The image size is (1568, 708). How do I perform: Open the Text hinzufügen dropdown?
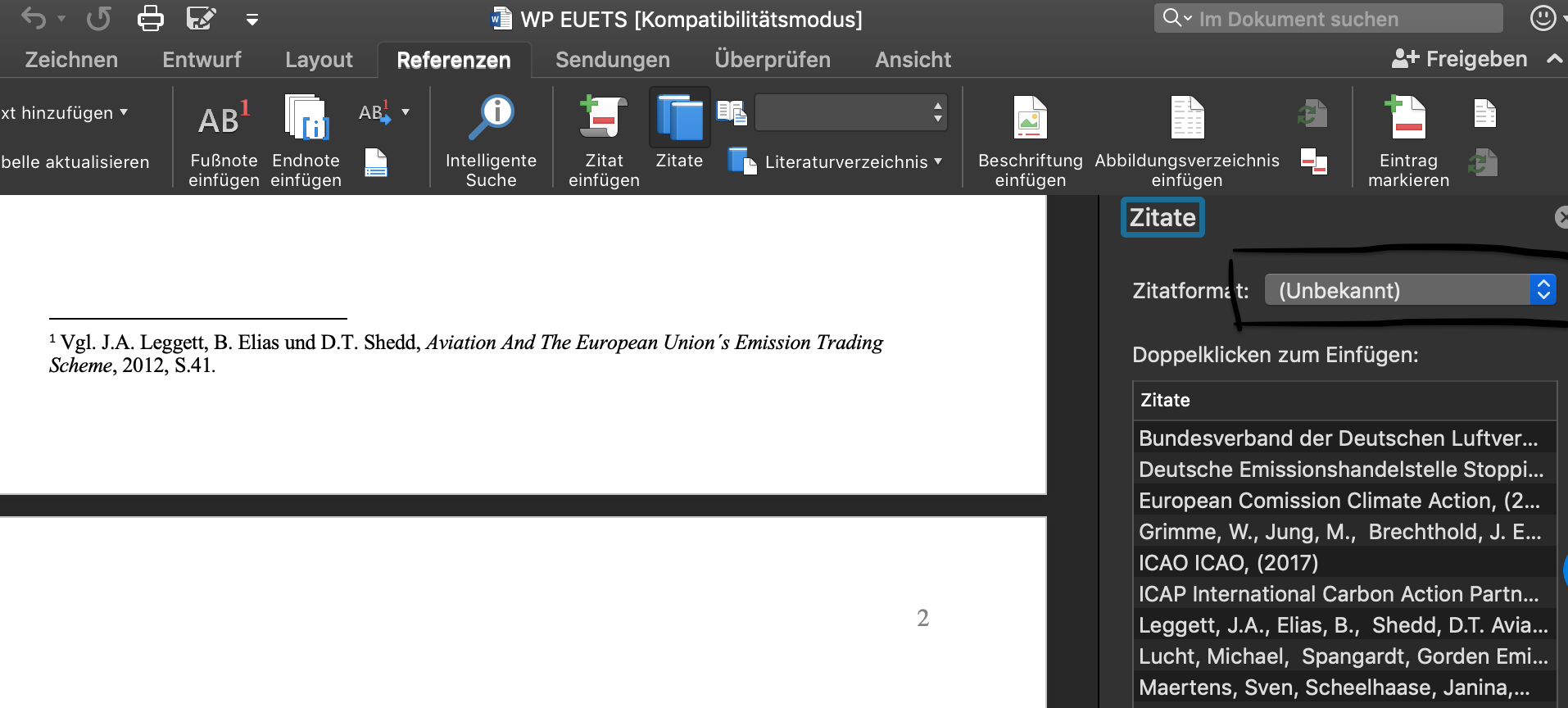(x=65, y=113)
